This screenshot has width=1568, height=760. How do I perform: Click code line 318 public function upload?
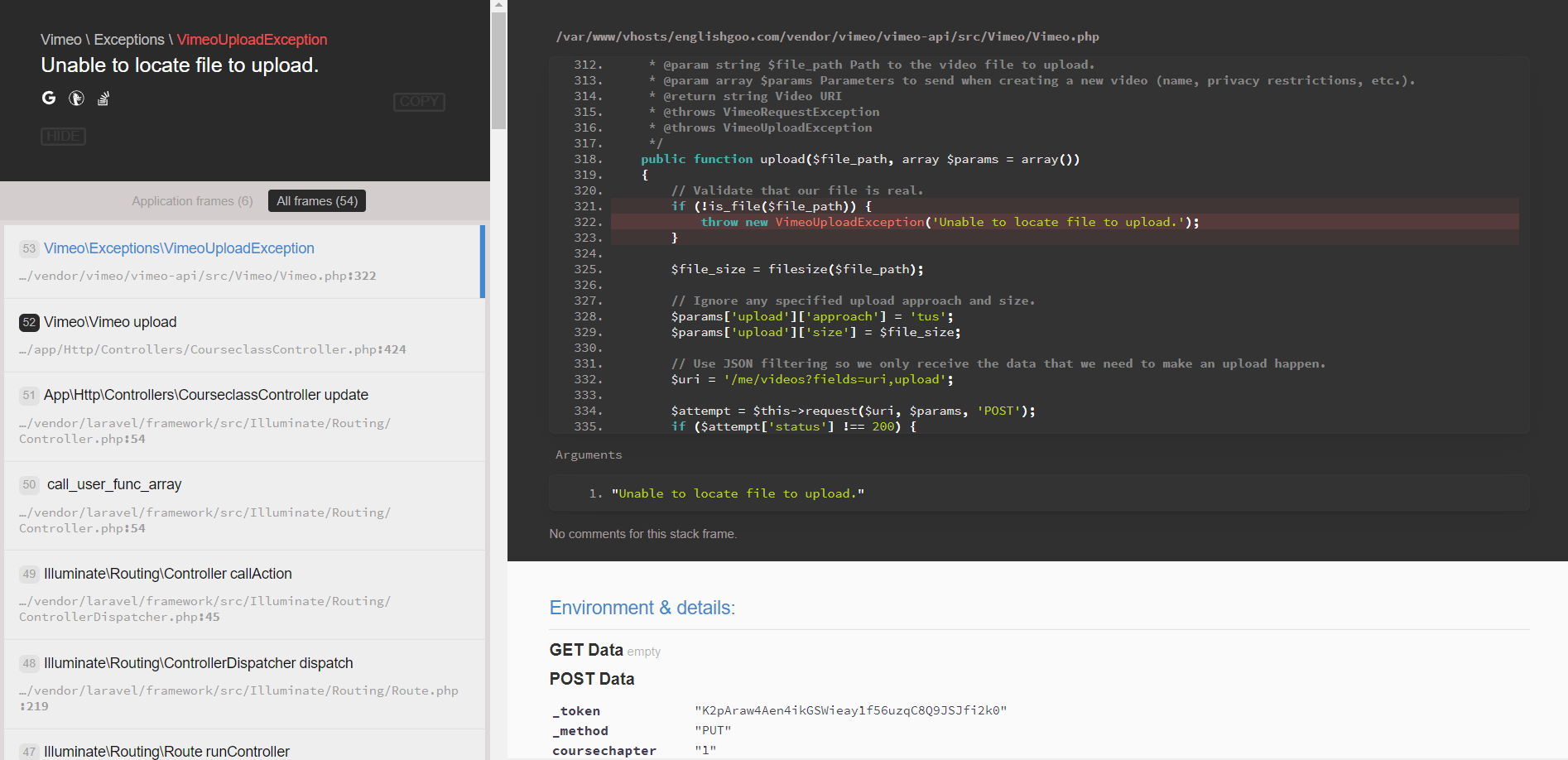pos(860,159)
